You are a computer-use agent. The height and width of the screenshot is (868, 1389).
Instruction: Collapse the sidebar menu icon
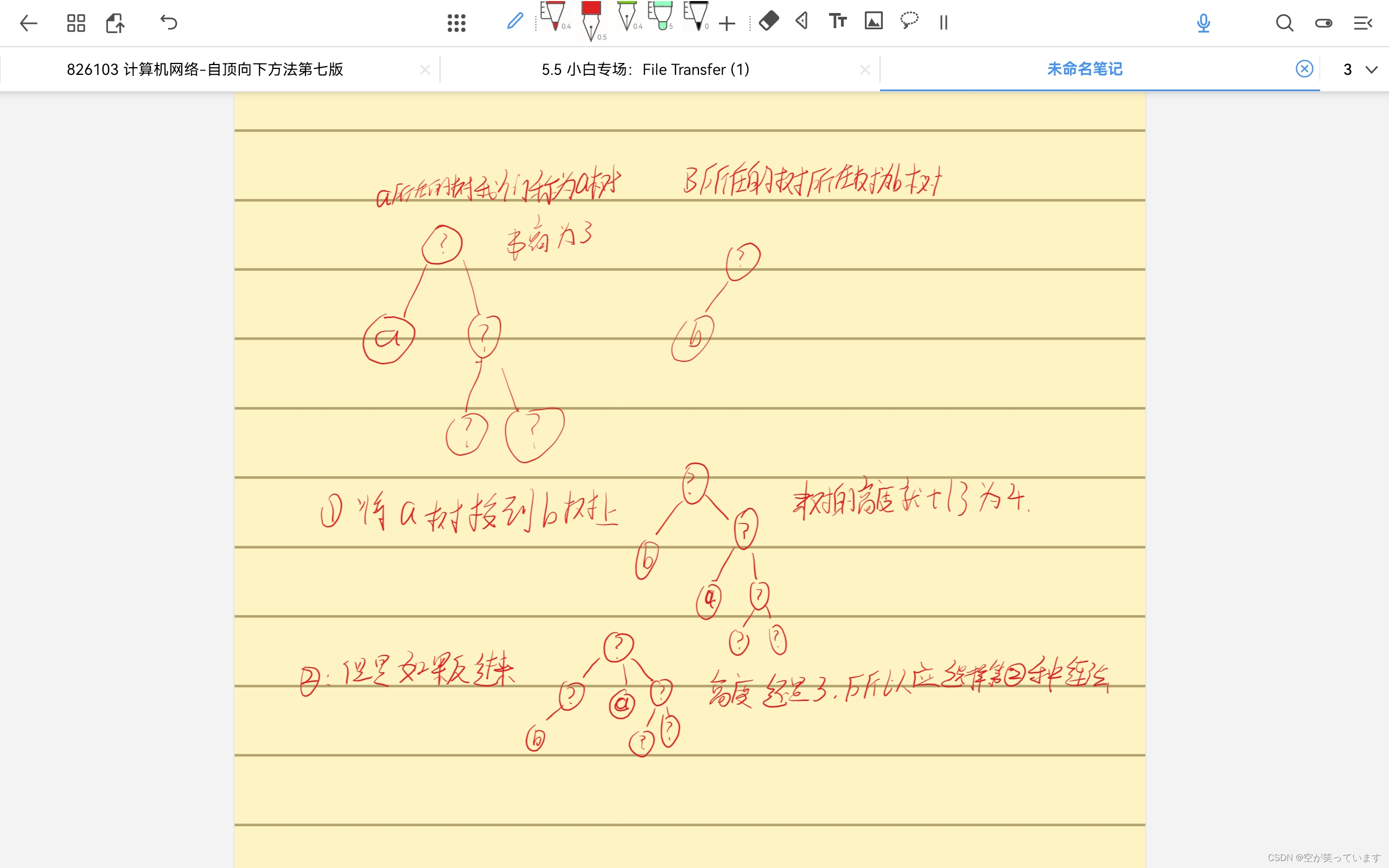point(1363,23)
